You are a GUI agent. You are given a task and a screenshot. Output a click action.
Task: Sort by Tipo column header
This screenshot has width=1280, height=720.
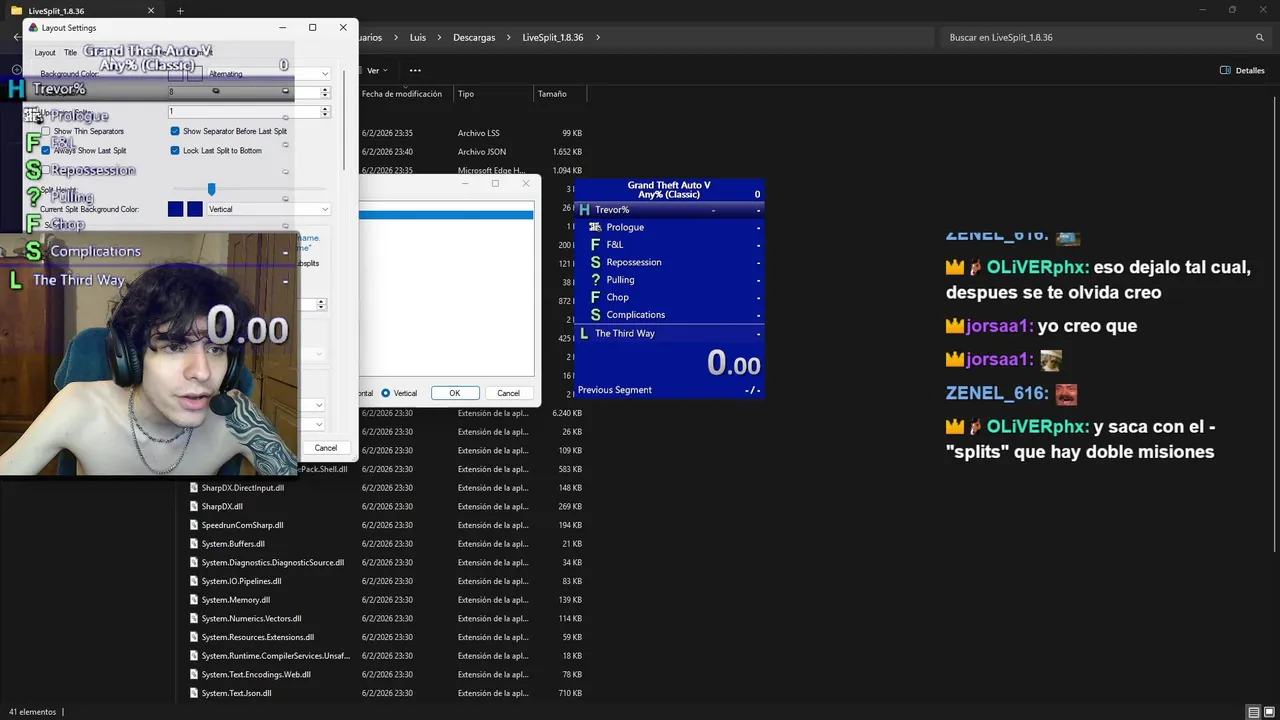(466, 93)
